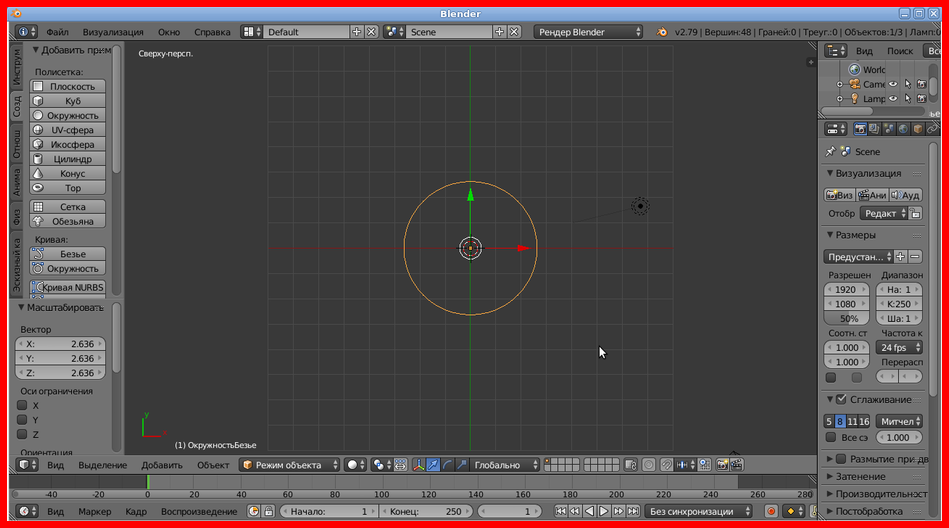The image size is (949, 528).
Task: Add a Куб (cube) mesh
Action: tap(67, 101)
